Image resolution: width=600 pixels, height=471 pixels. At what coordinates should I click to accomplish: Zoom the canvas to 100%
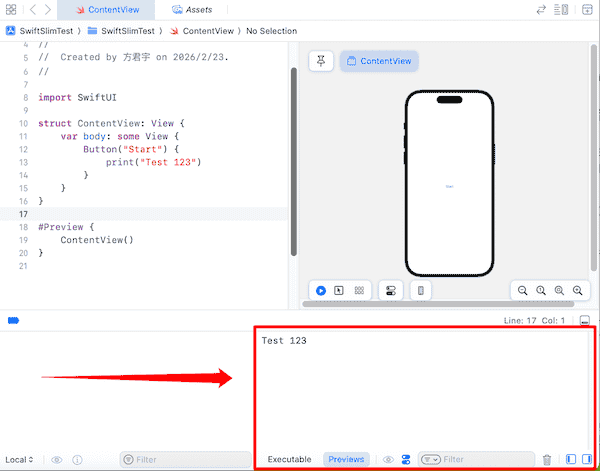541,290
